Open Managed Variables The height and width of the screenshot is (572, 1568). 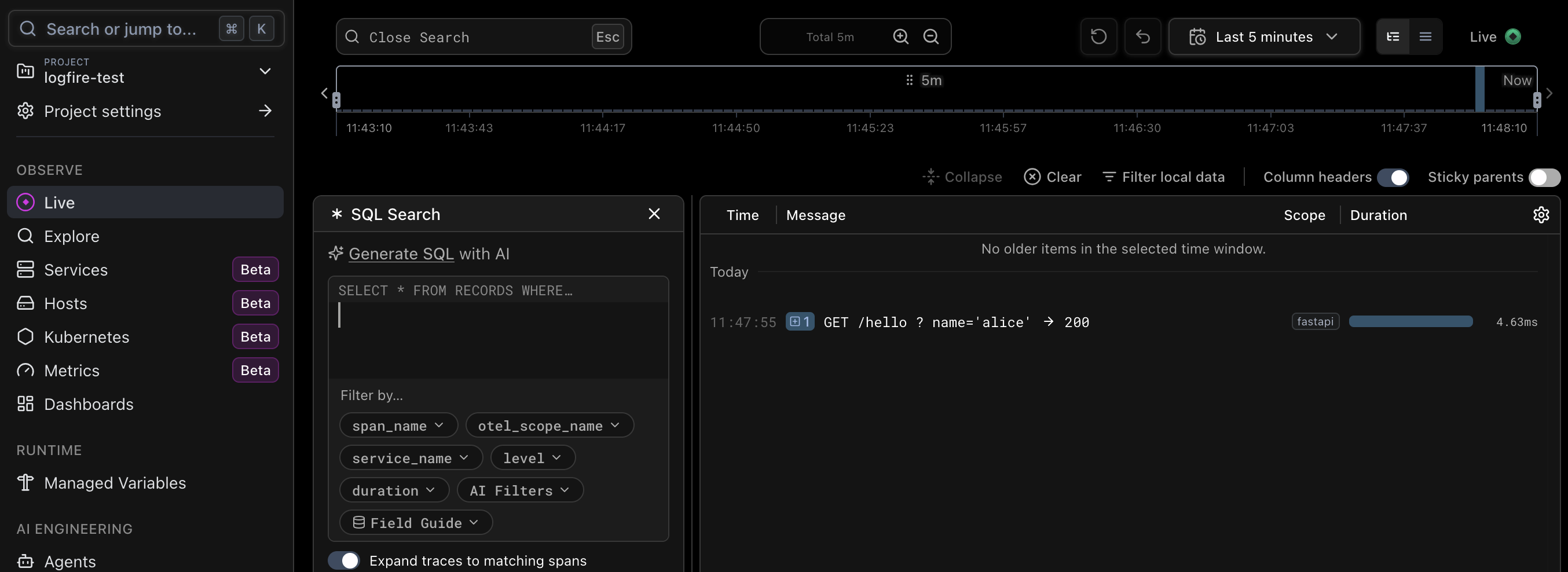point(145,482)
